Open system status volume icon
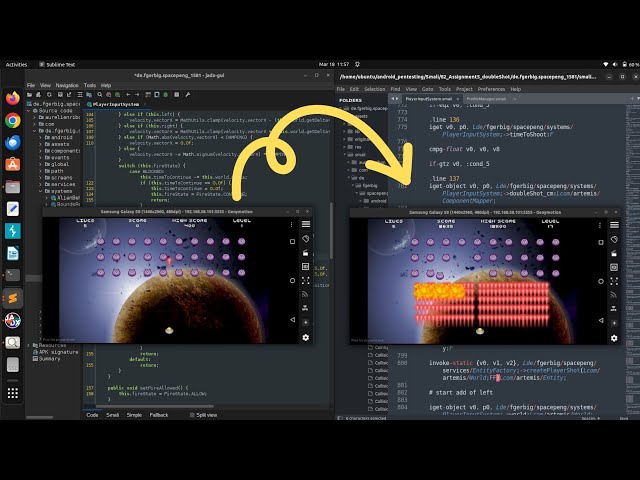 coord(615,64)
